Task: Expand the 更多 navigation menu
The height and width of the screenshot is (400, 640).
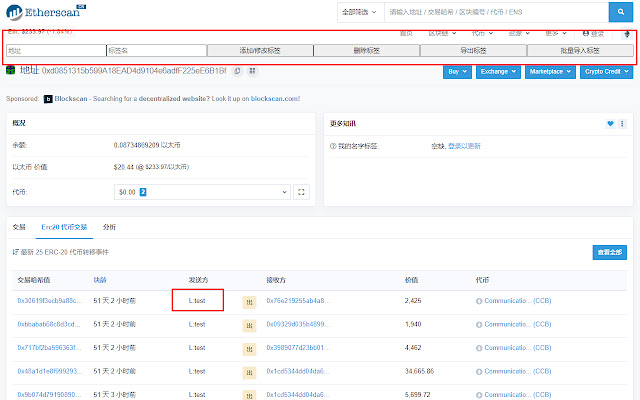Action: click(556, 33)
